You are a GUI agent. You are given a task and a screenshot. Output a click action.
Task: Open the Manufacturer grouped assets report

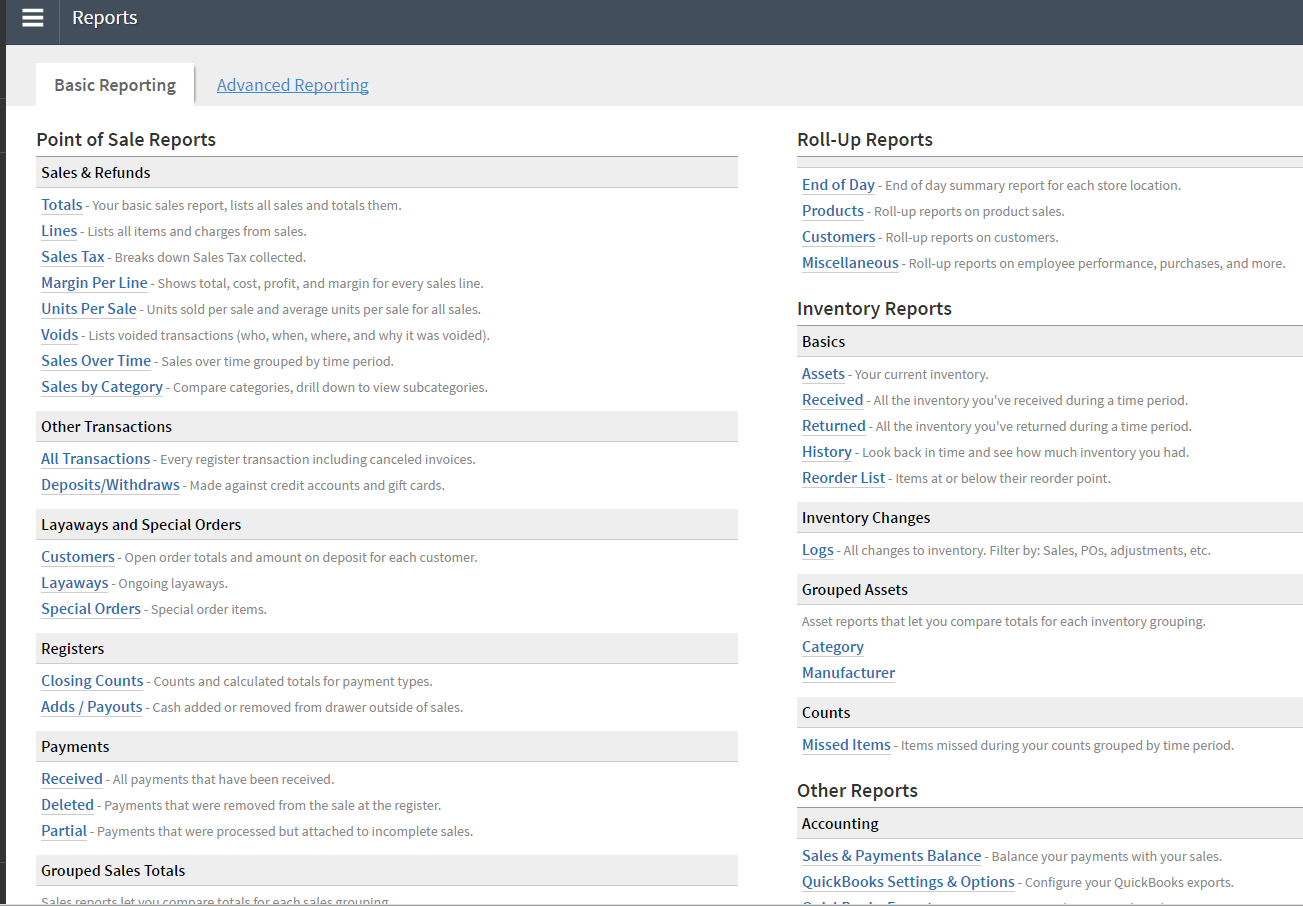point(849,673)
